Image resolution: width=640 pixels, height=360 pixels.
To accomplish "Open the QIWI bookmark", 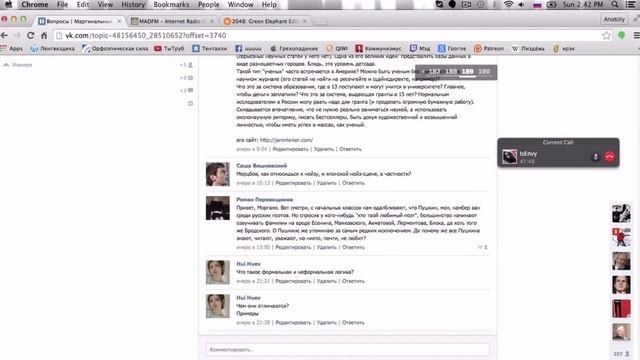I will click(x=337, y=49).
